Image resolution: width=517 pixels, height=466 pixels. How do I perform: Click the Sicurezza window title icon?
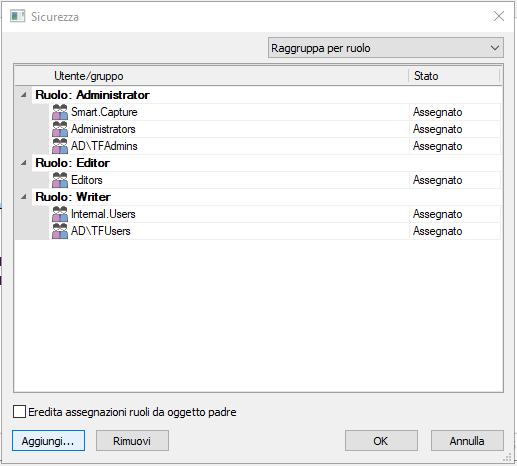coord(18,16)
